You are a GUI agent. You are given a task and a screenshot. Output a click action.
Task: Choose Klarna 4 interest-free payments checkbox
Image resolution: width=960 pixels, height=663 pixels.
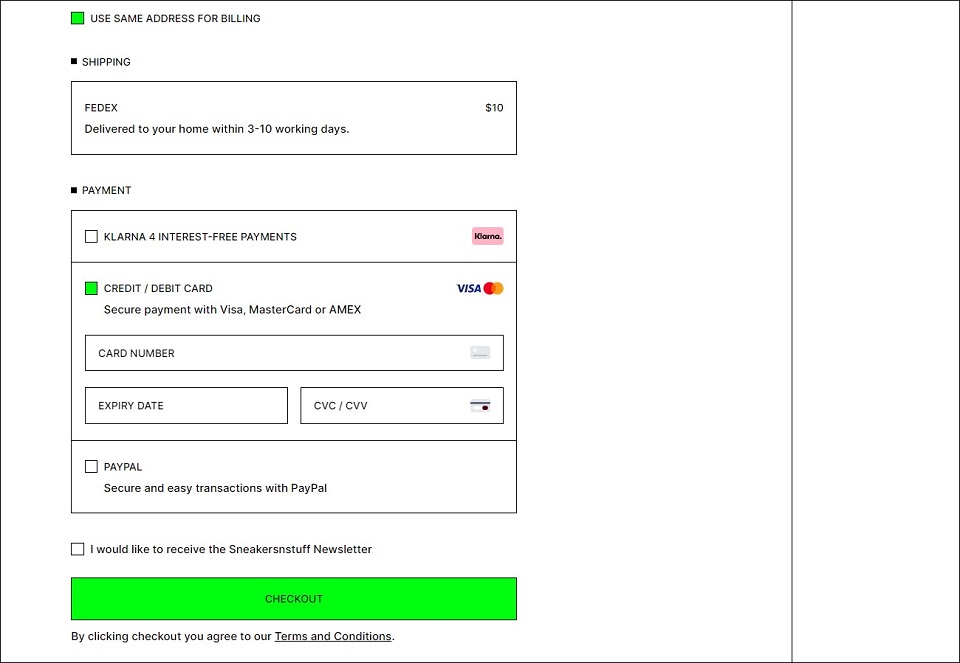91,236
